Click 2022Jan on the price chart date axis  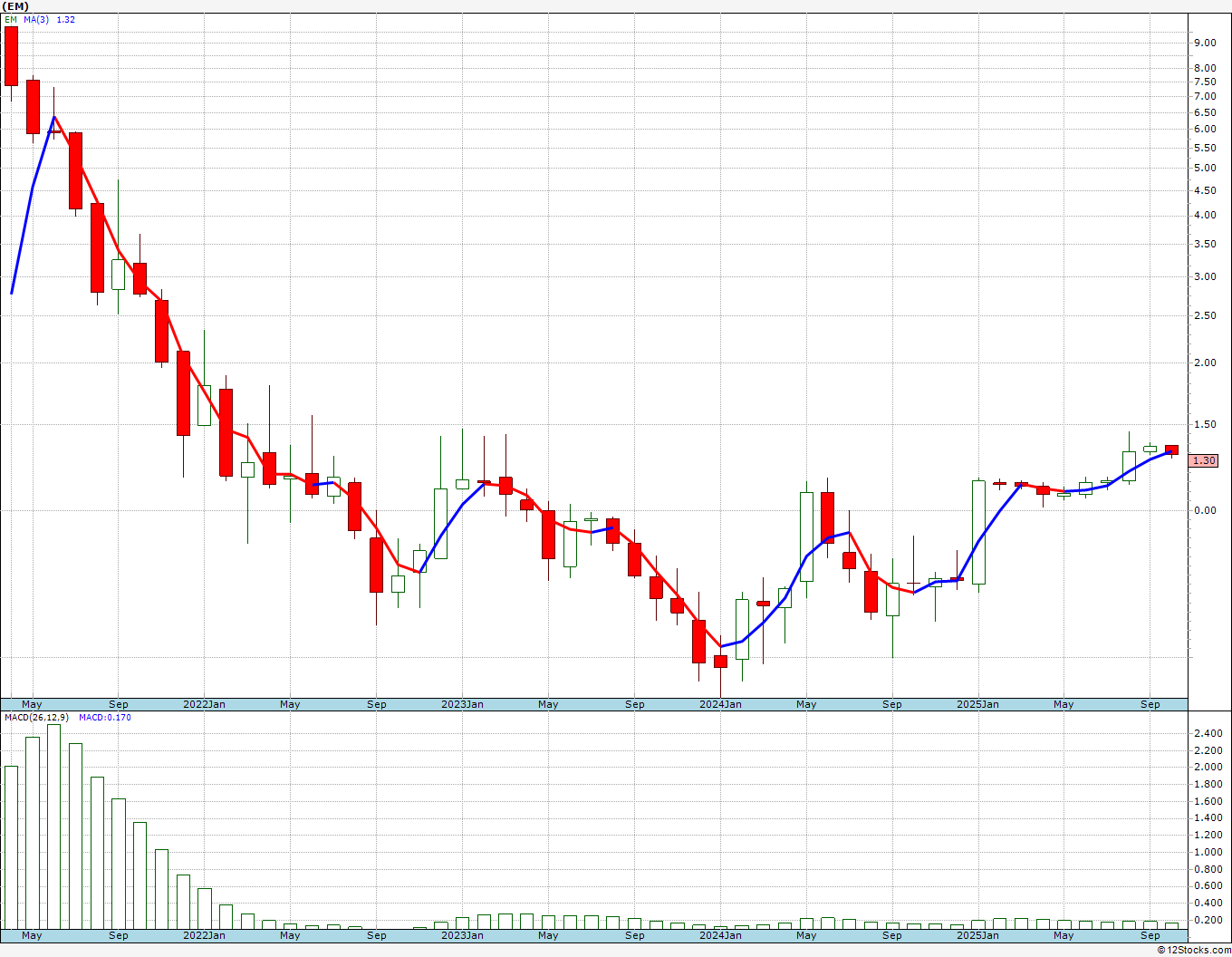[204, 704]
